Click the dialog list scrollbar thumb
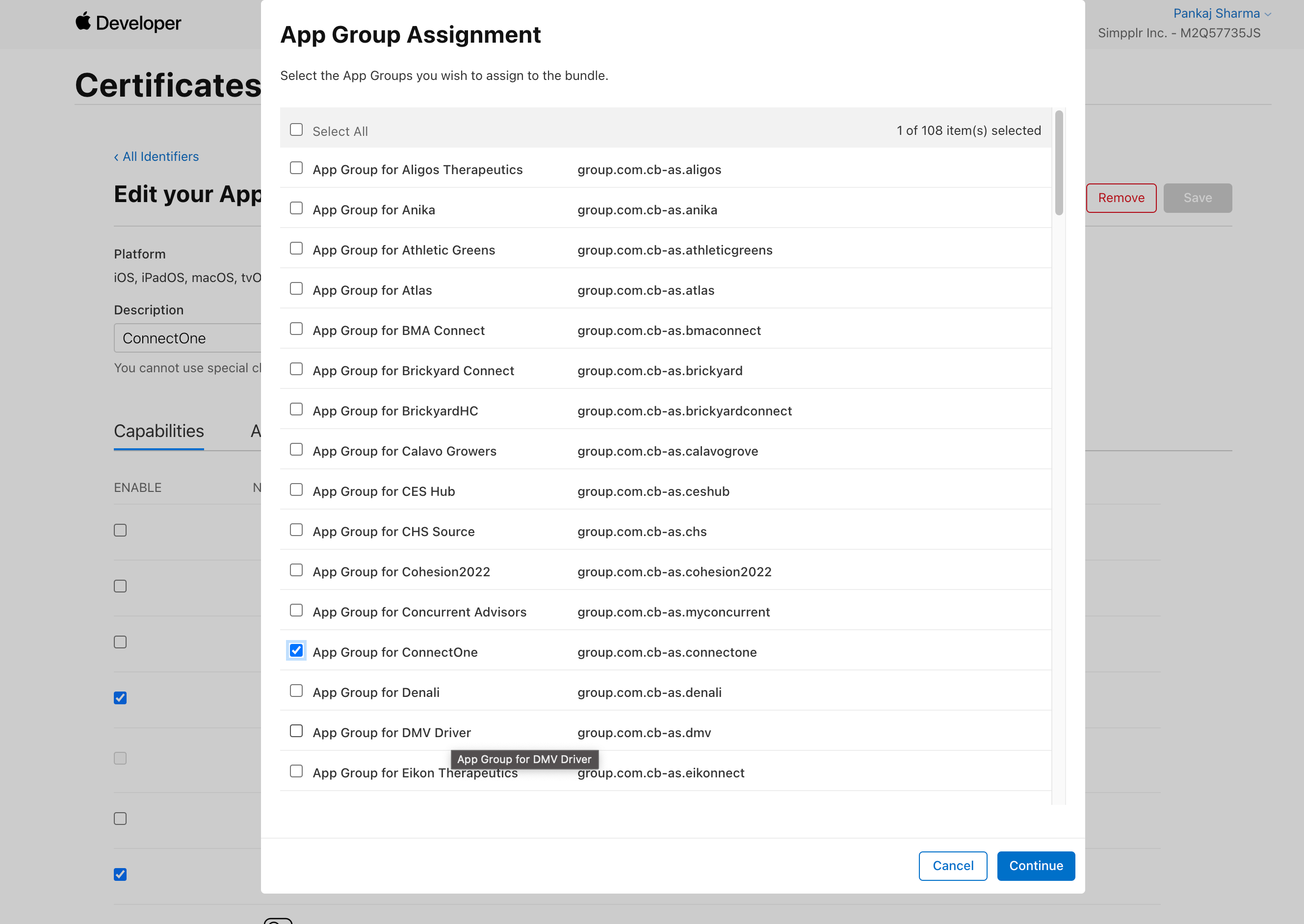 click(1059, 163)
